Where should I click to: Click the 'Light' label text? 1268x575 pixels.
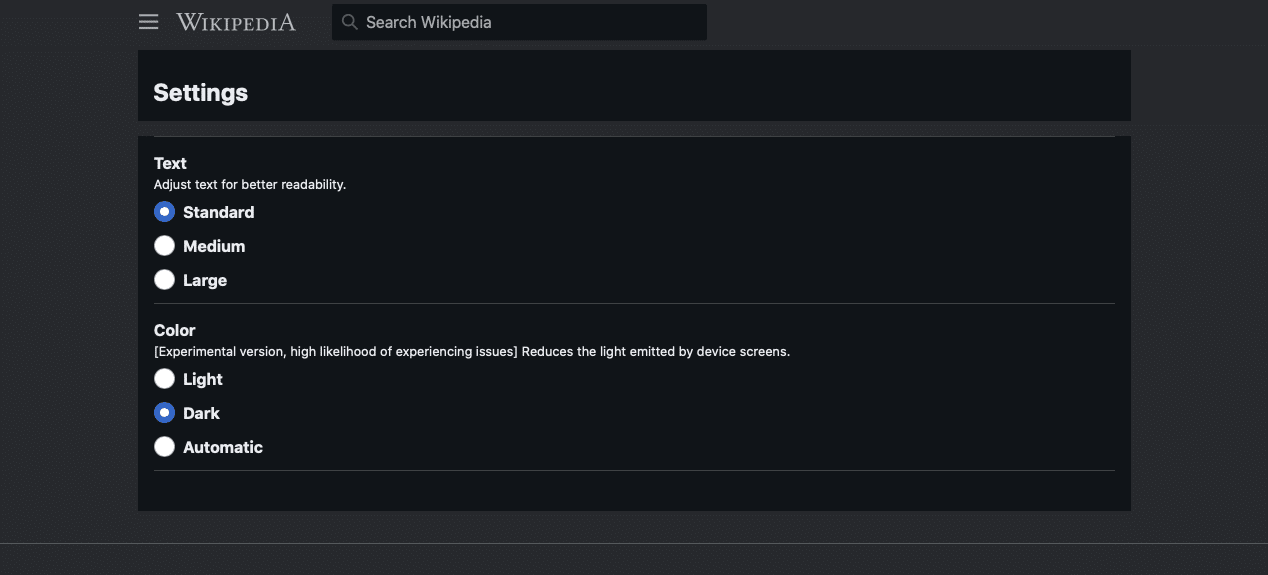203,379
